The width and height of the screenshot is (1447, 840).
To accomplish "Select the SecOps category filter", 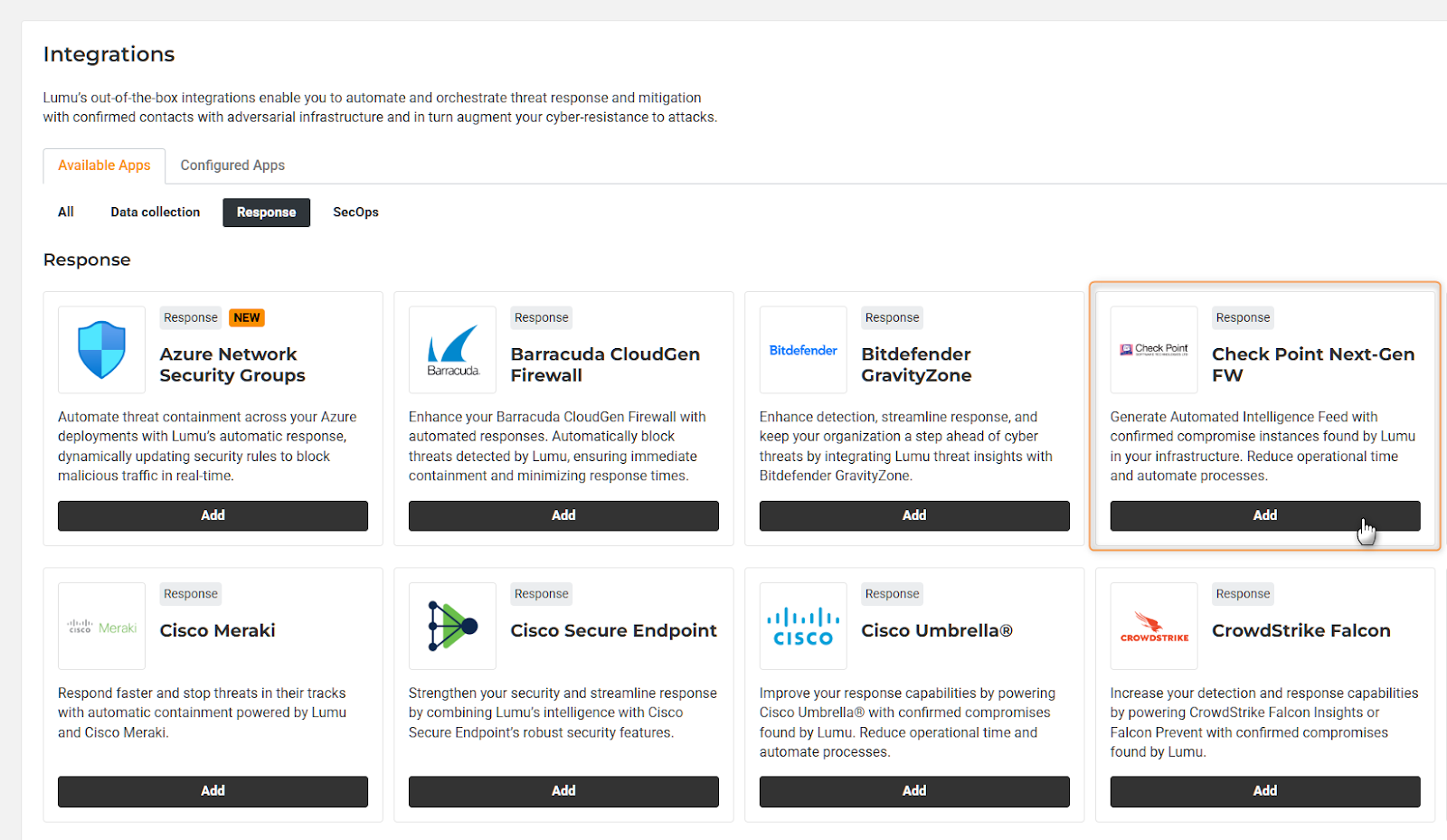I will pos(355,212).
